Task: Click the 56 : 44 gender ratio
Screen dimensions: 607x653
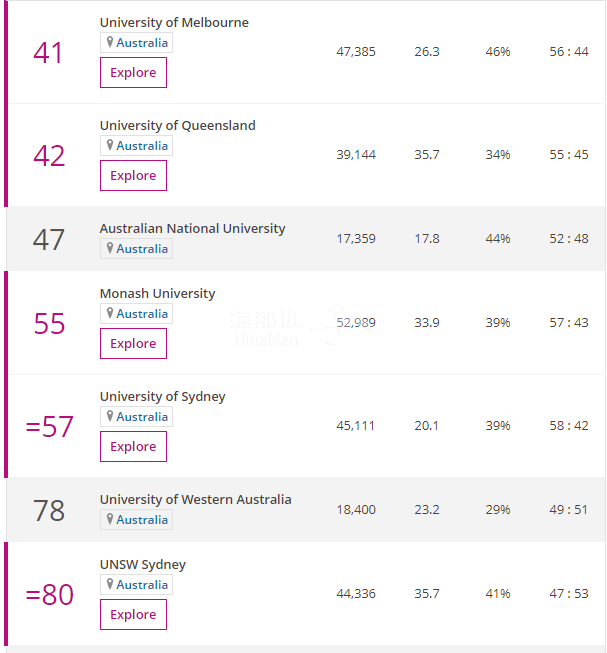Action: [x=569, y=52]
